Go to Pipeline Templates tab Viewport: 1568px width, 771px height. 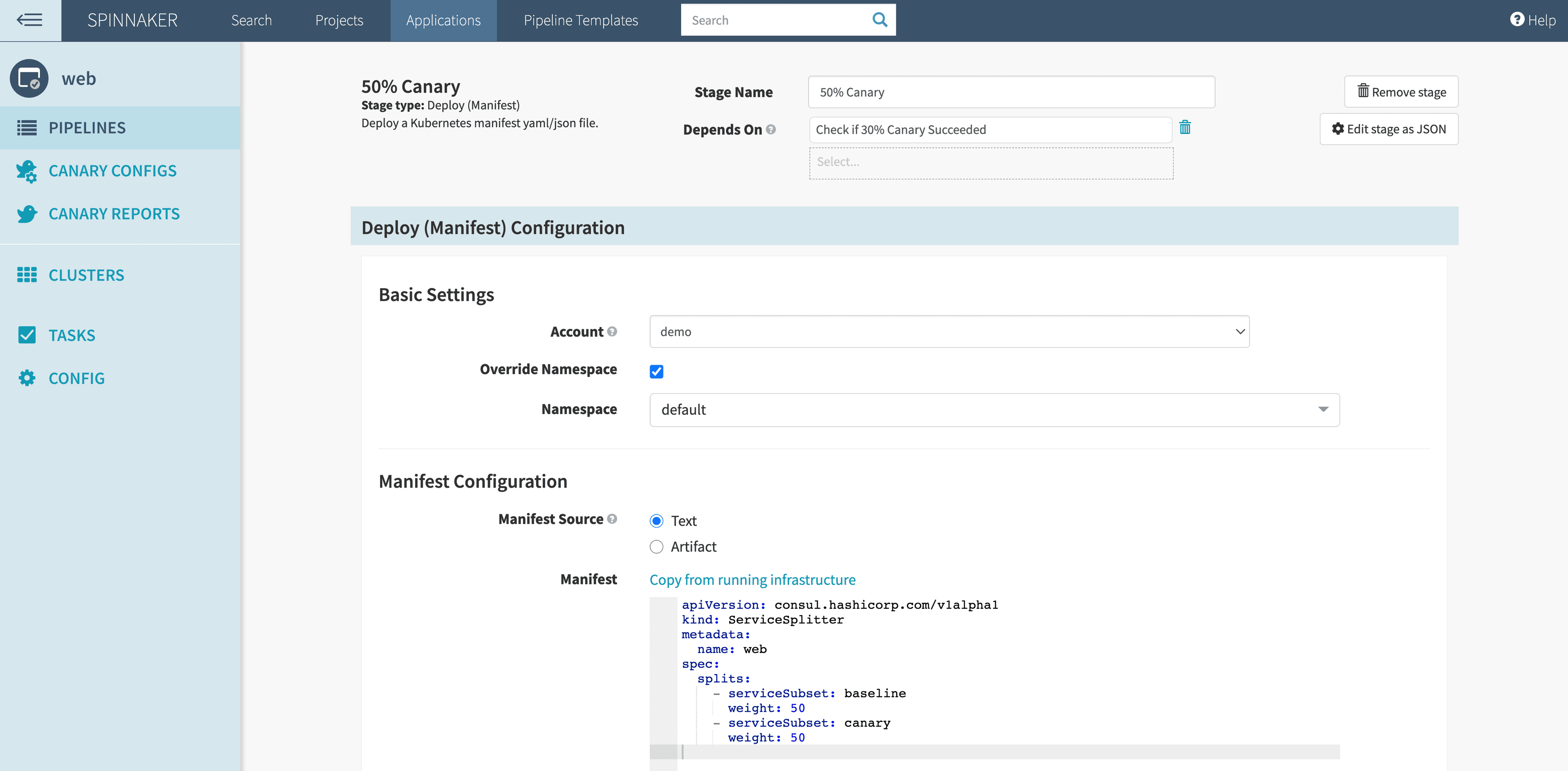click(581, 20)
